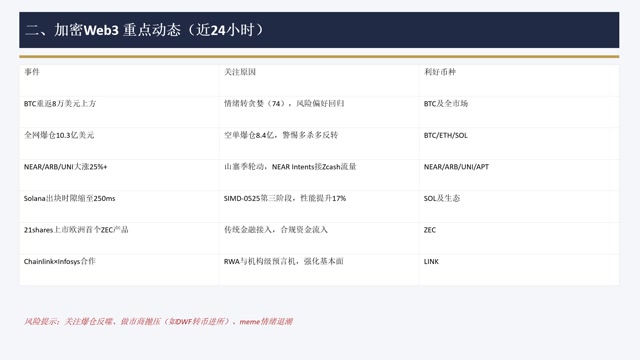
Task: Click the red risk warning line '风险提示'
Action: coord(158,322)
